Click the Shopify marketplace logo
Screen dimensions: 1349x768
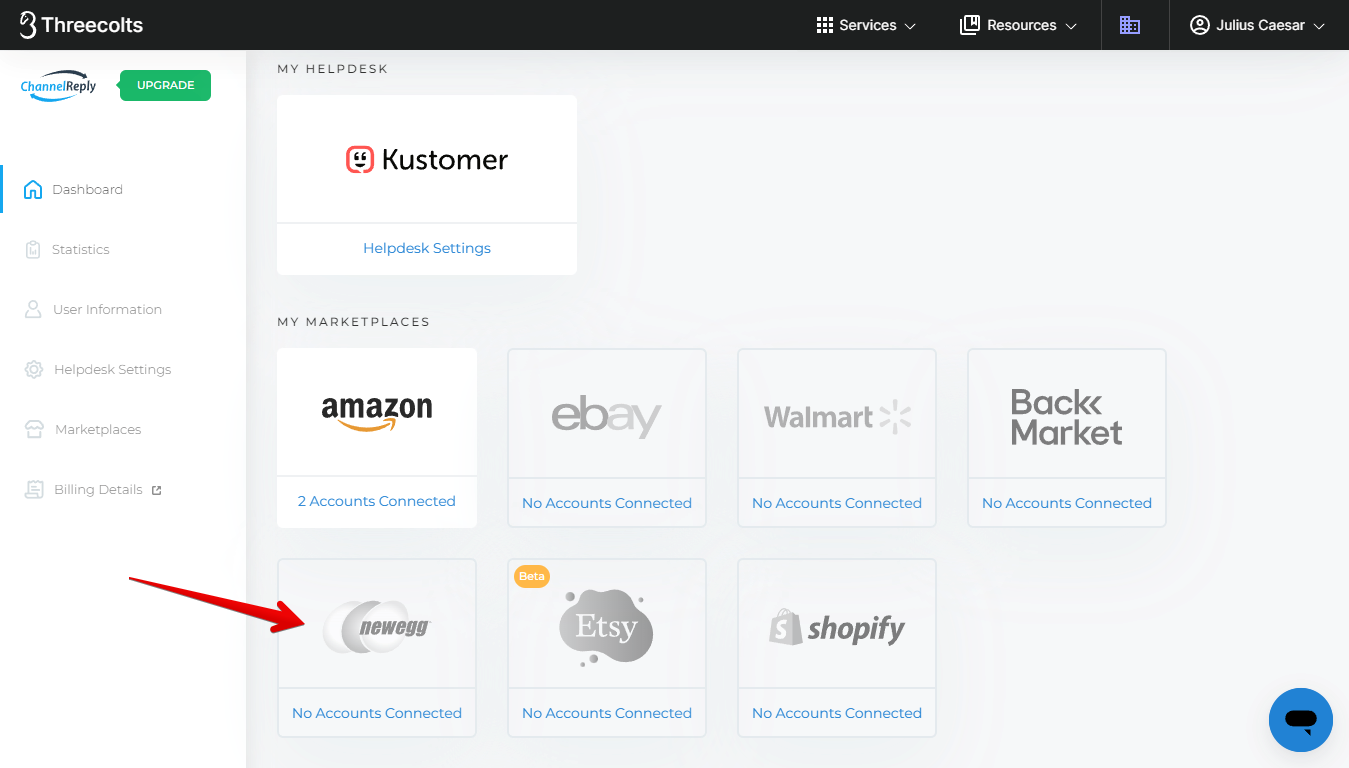[837, 628]
